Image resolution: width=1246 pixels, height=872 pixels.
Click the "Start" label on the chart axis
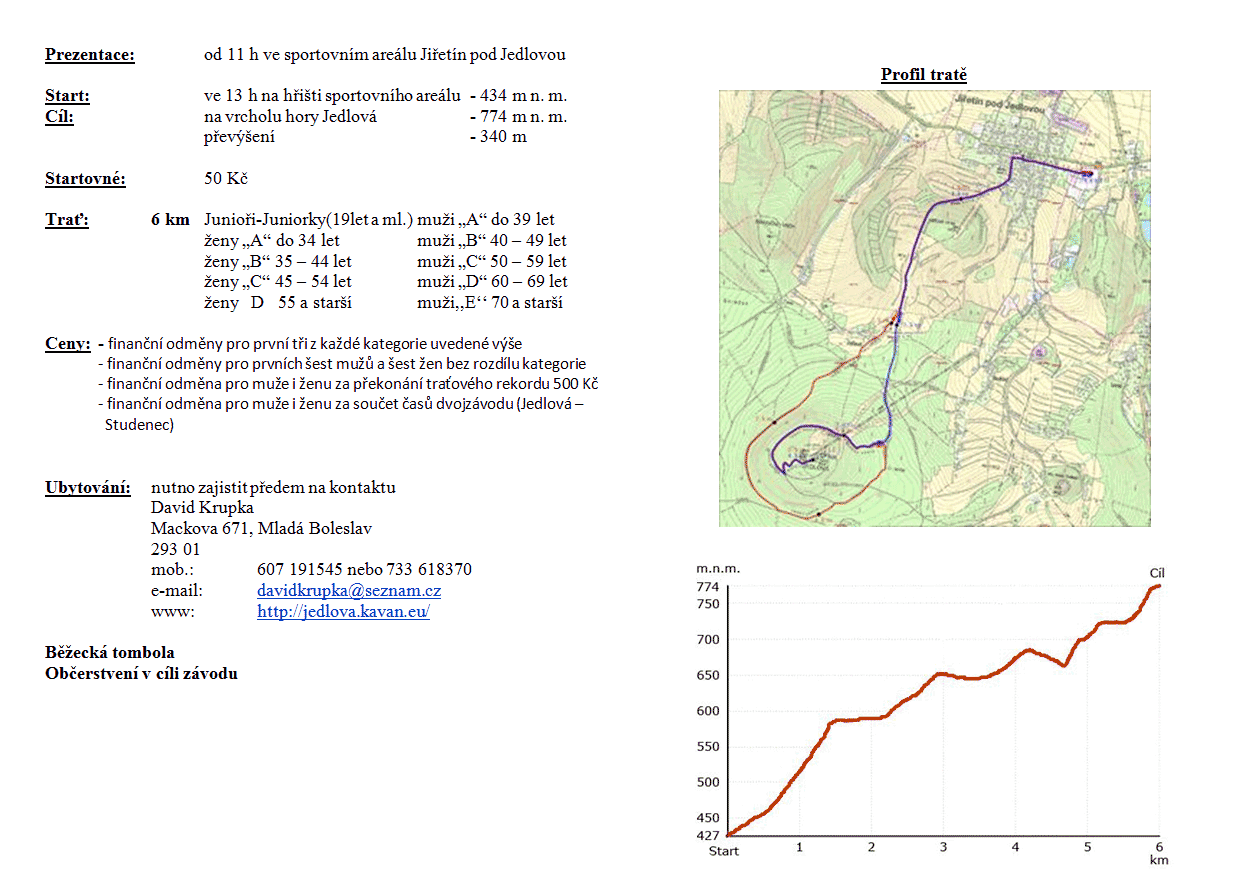pos(723,851)
